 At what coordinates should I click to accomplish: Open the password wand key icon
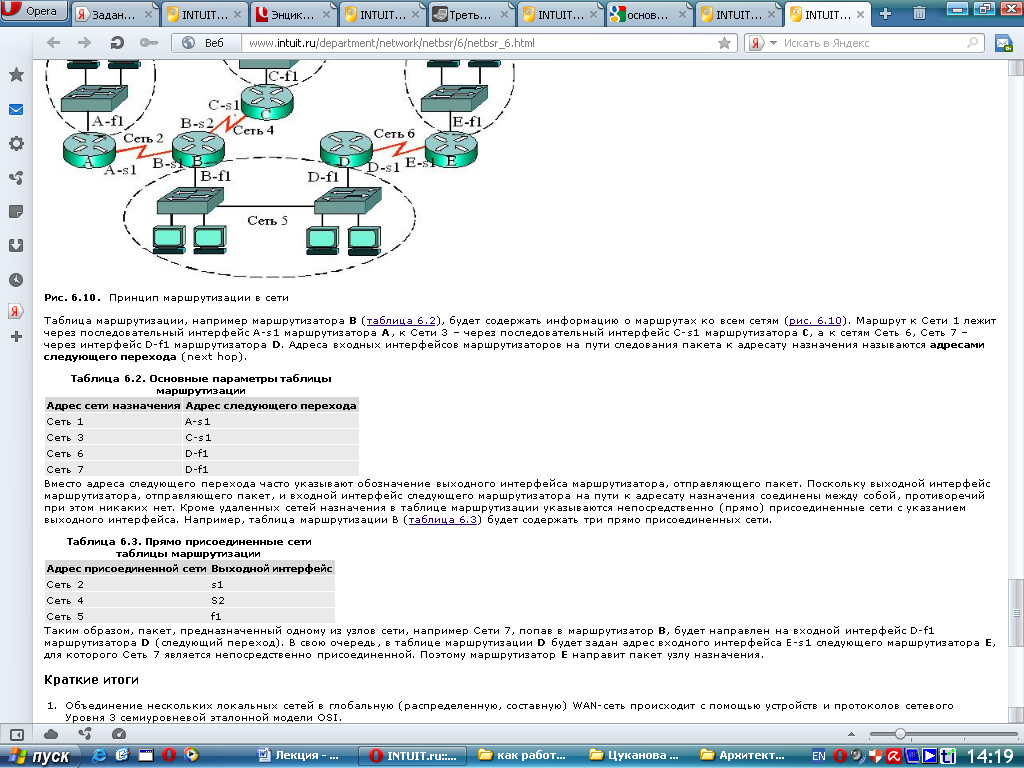point(149,42)
